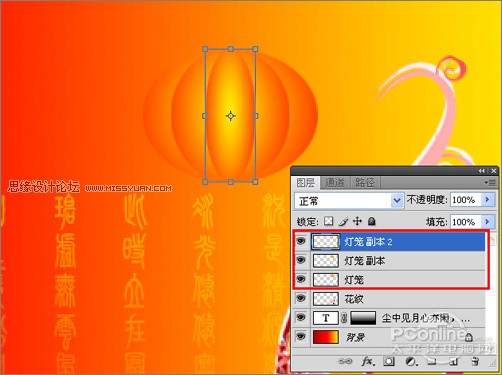Viewport: 502px width, 375px height.
Task: Switch to the 路径 tab
Action: coord(365,182)
